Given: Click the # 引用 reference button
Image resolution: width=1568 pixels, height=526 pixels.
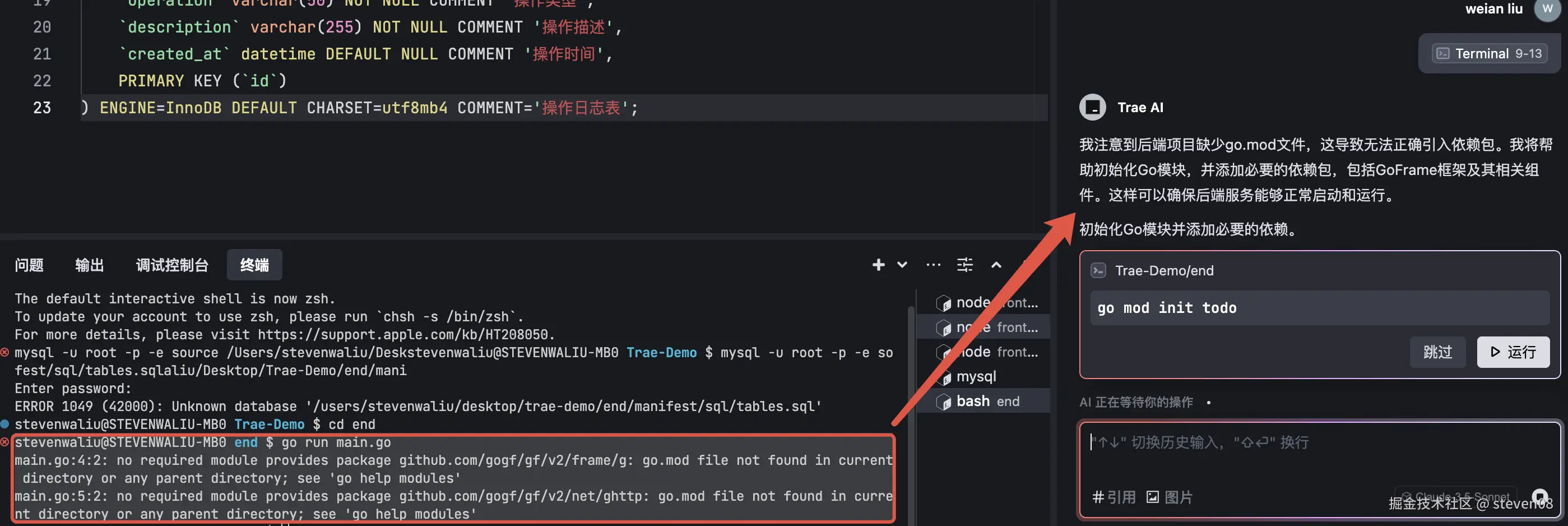Looking at the screenshot, I should 1114,497.
